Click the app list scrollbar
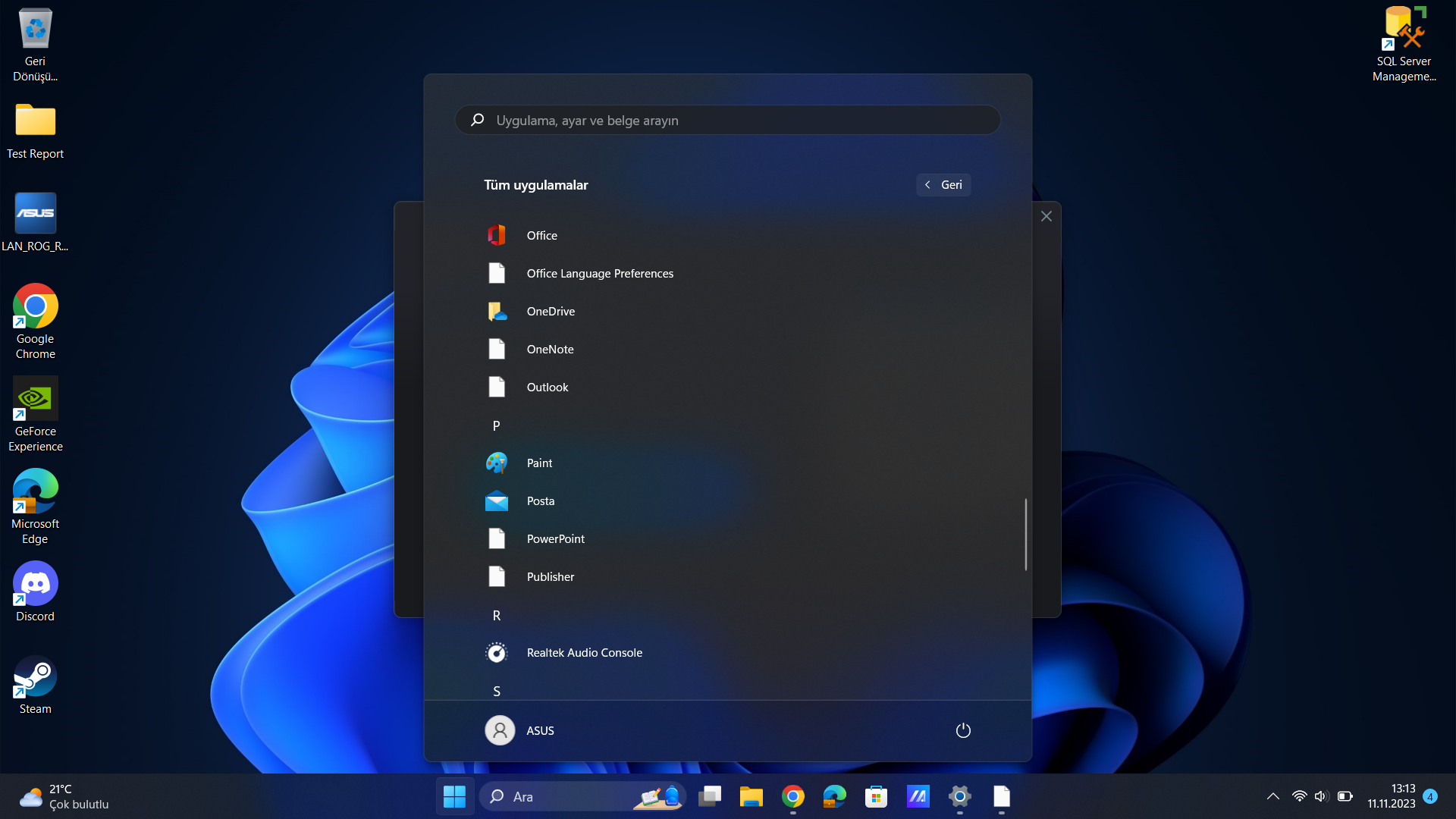Viewport: 1456px width, 819px height. pos(1025,534)
